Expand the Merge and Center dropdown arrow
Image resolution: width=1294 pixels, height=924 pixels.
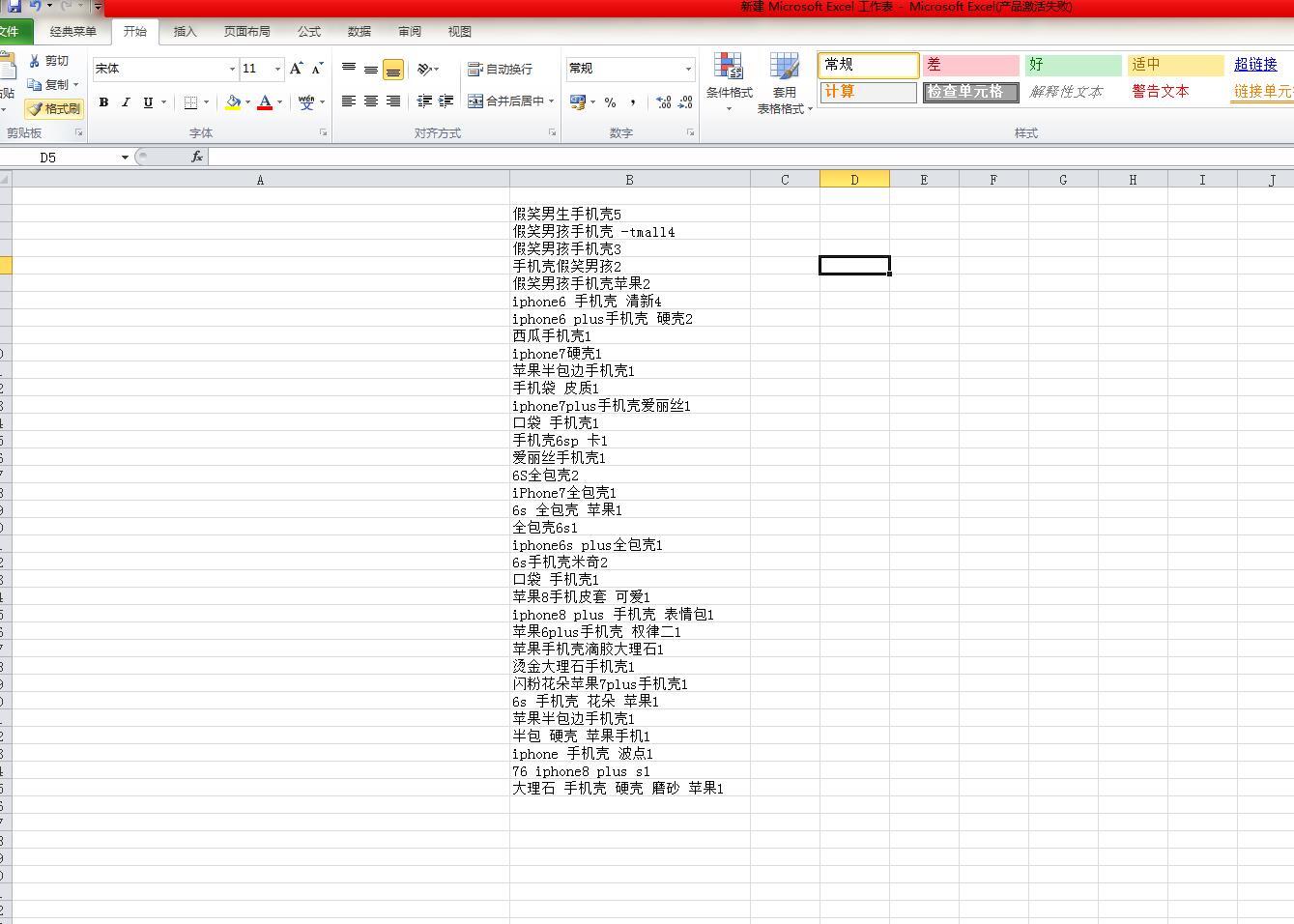coord(552,101)
